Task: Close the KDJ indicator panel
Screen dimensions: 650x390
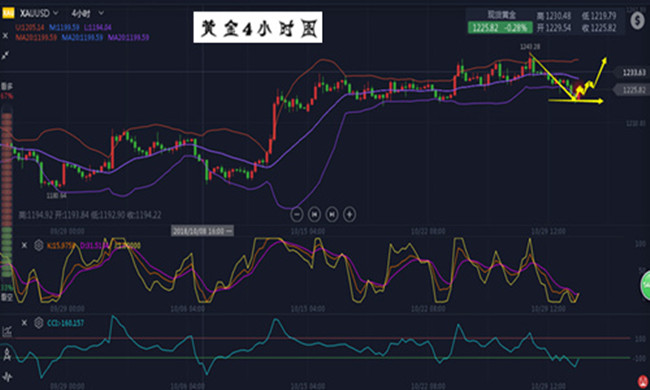Action: coord(24,245)
